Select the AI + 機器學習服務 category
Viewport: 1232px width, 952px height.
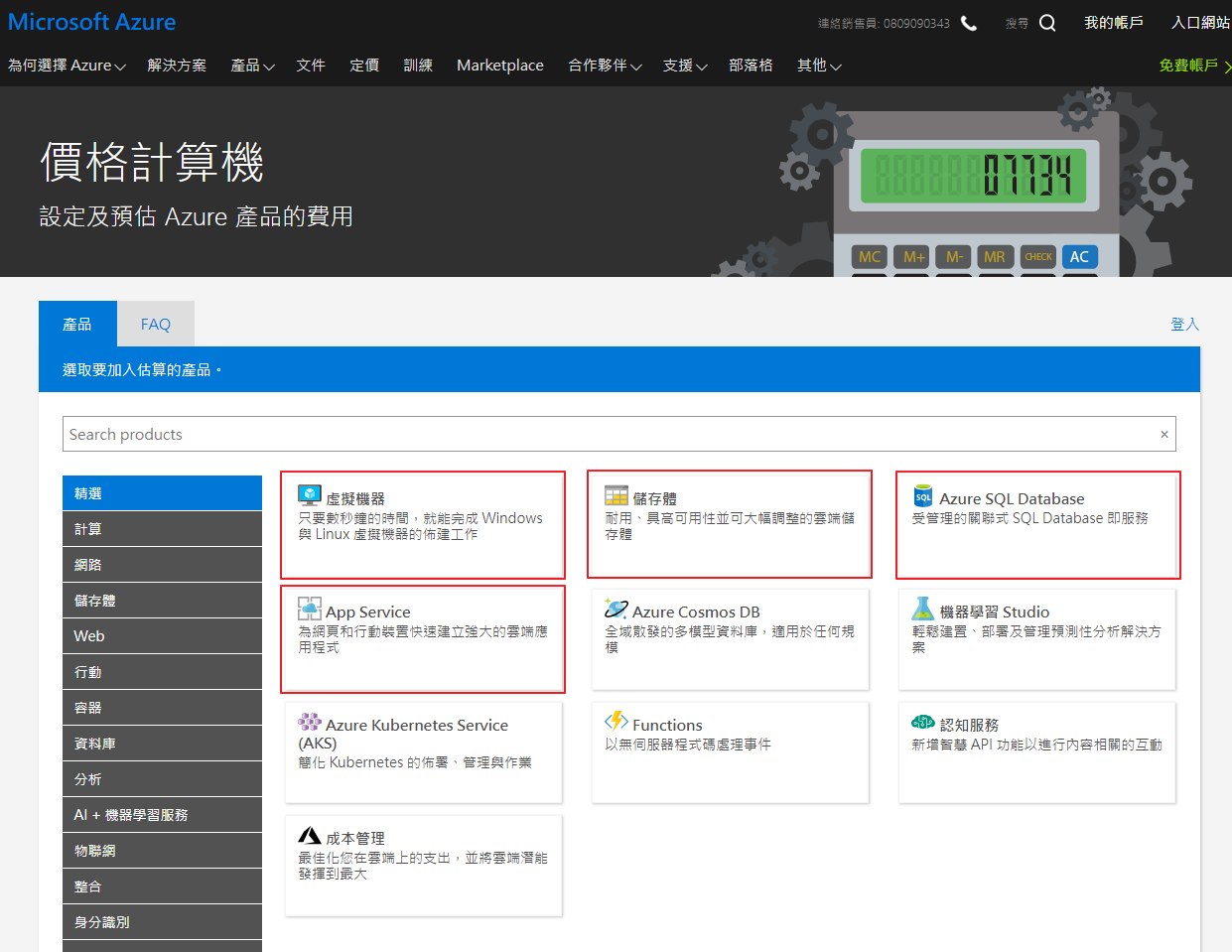(162, 815)
